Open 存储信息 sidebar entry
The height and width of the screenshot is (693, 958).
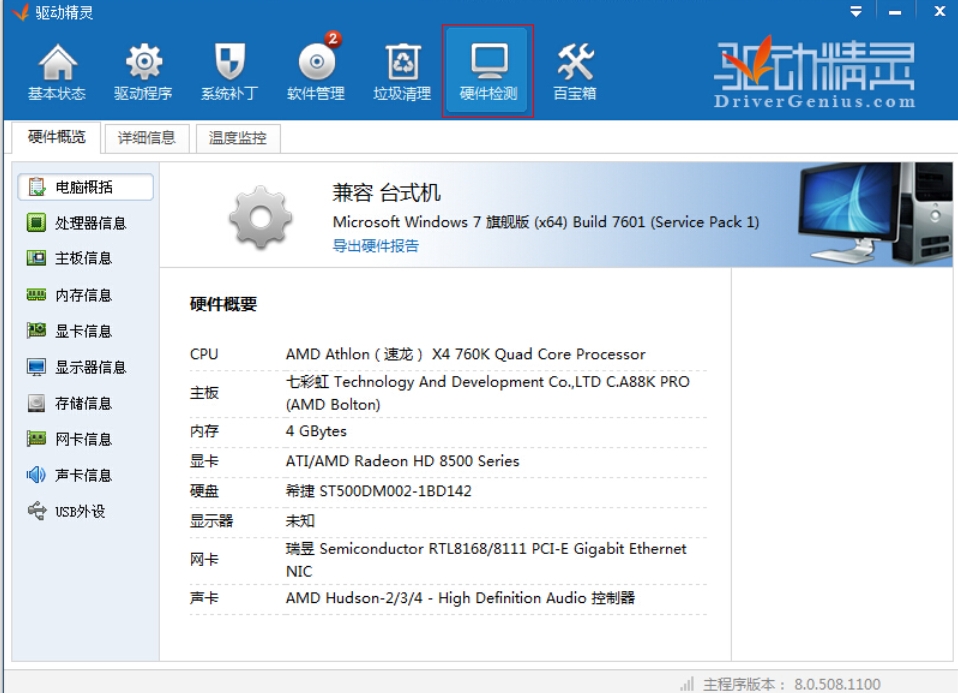point(83,403)
